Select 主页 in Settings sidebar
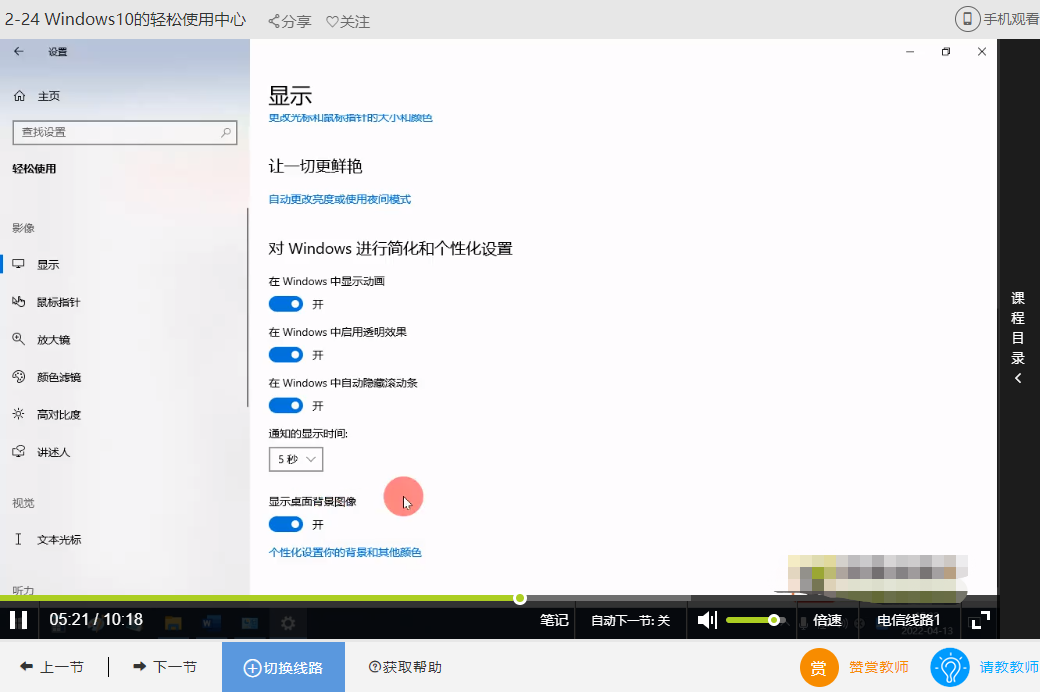 [x=48, y=96]
